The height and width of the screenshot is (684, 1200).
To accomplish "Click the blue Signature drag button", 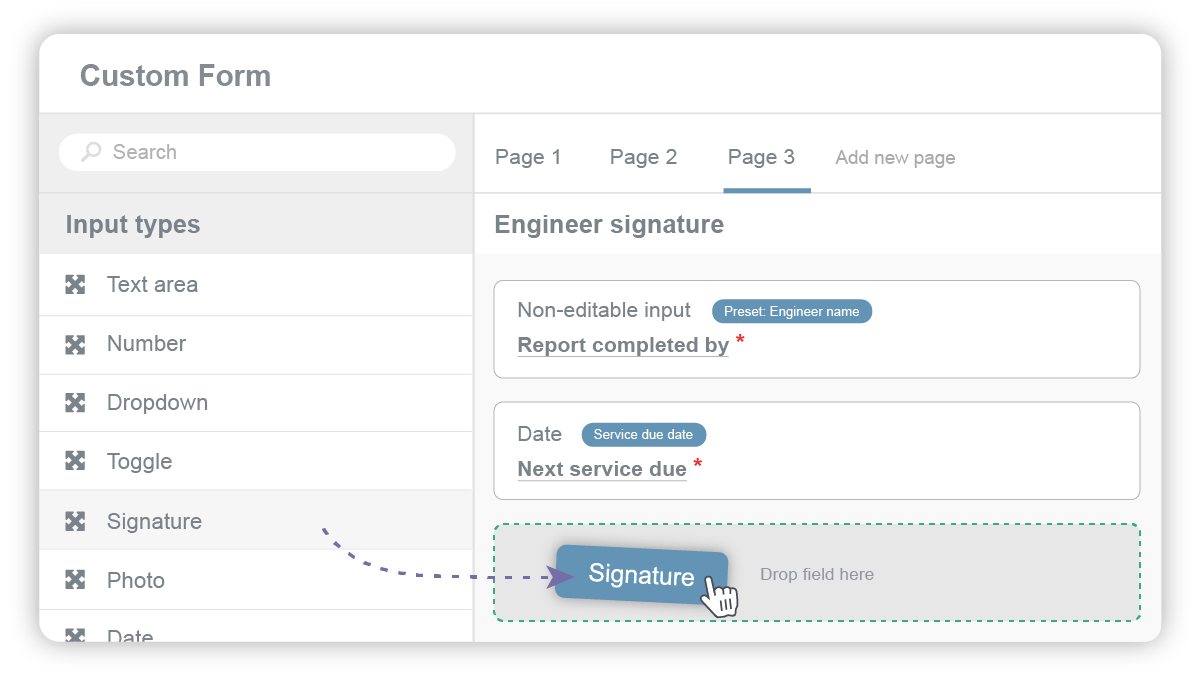I will tap(640, 575).
